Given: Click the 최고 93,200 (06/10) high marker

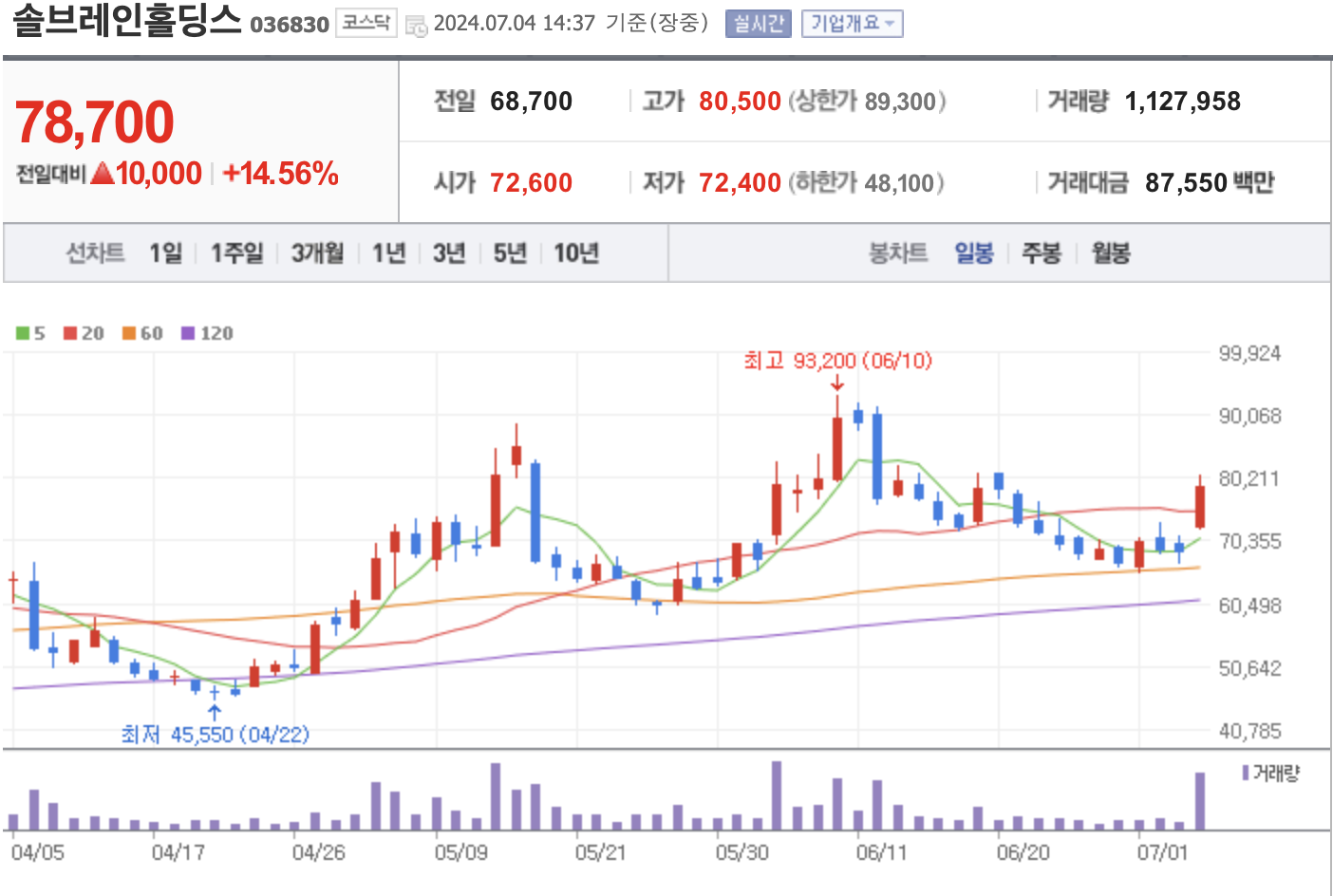Looking at the screenshot, I should 837,362.
